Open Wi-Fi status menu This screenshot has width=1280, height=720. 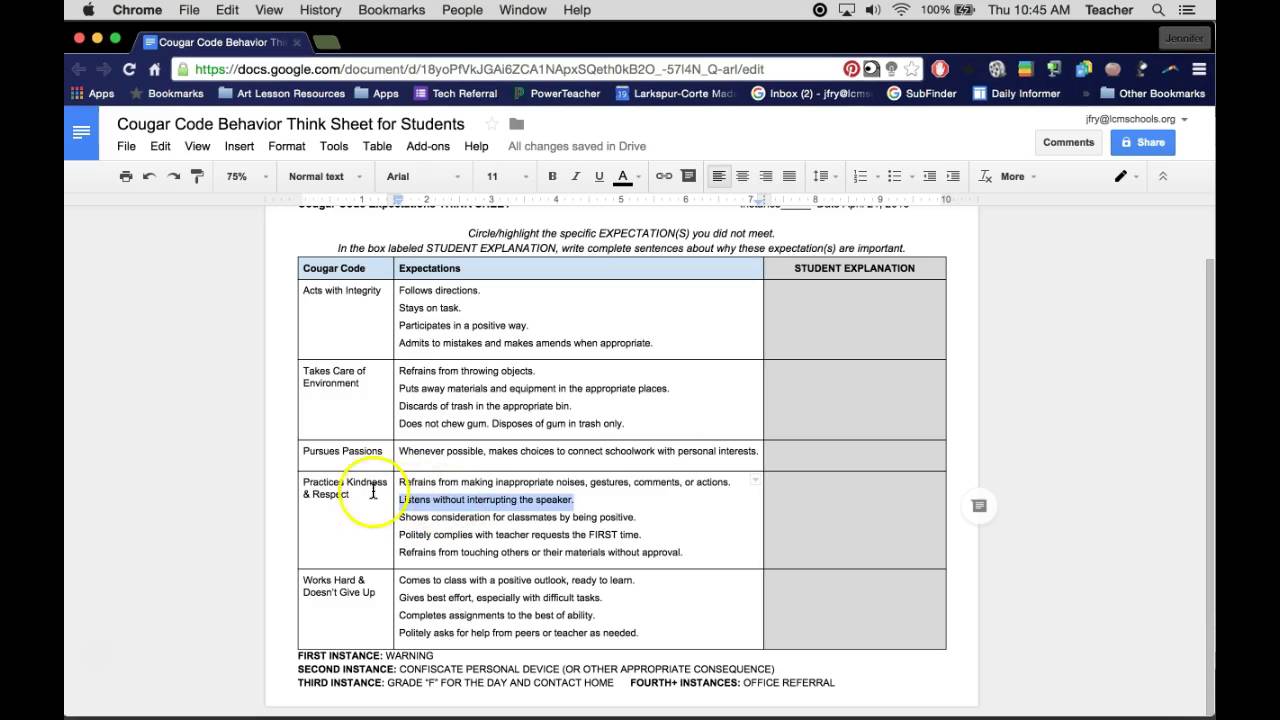point(901,10)
